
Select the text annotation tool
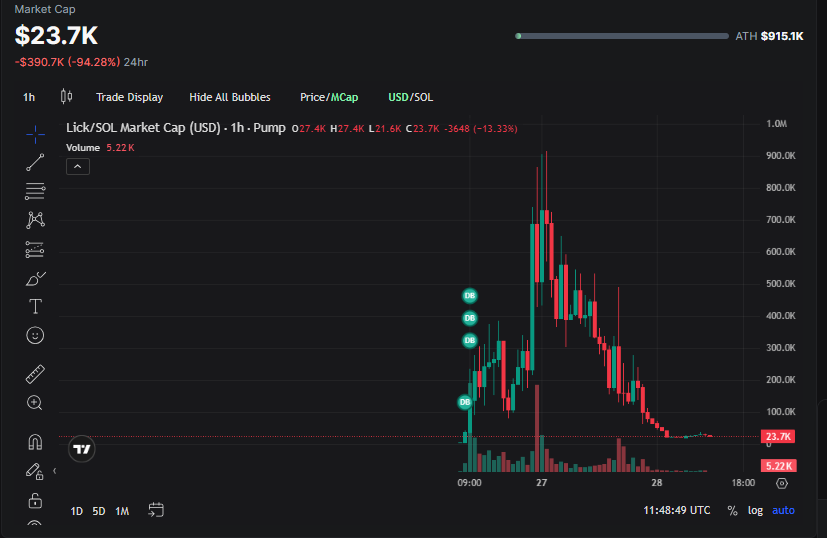(x=35, y=306)
